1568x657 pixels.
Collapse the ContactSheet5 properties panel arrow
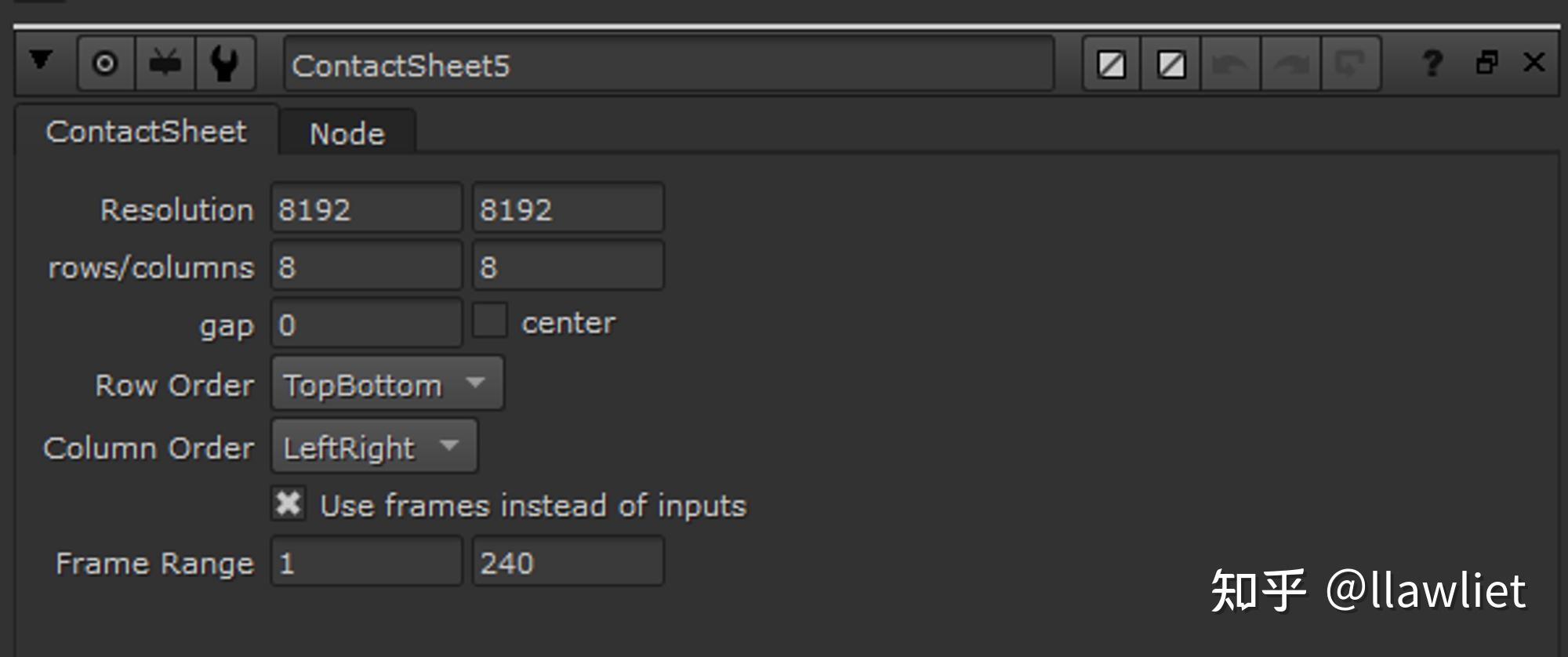41,61
